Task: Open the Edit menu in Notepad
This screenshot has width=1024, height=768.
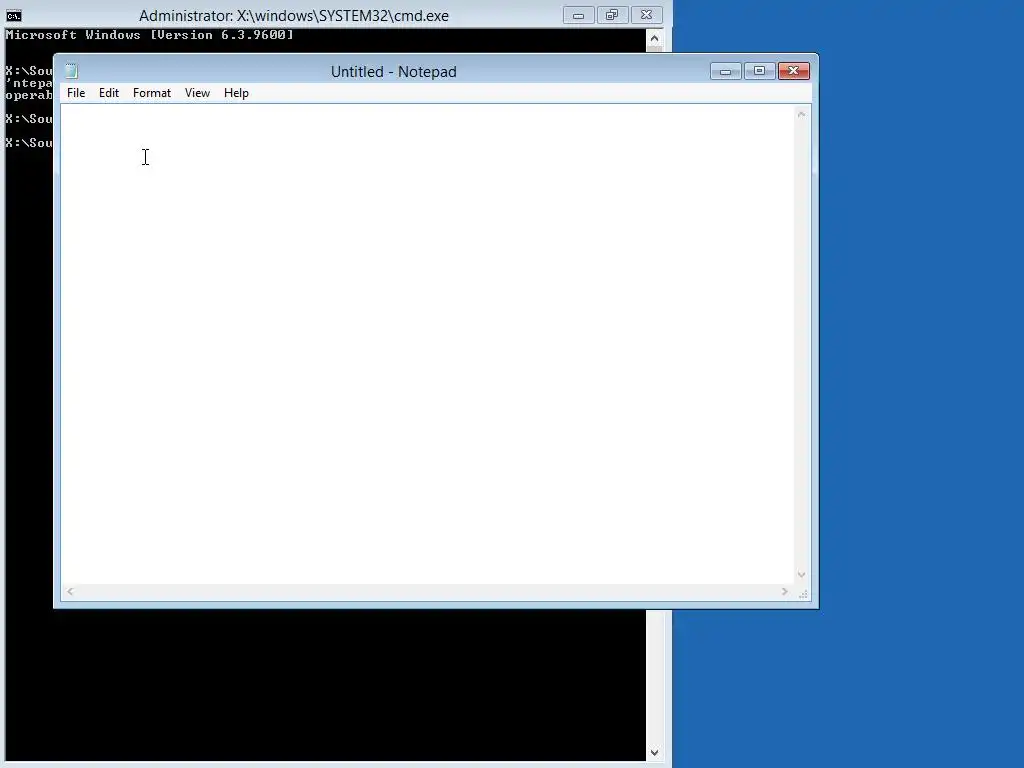Action: [x=108, y=93]
